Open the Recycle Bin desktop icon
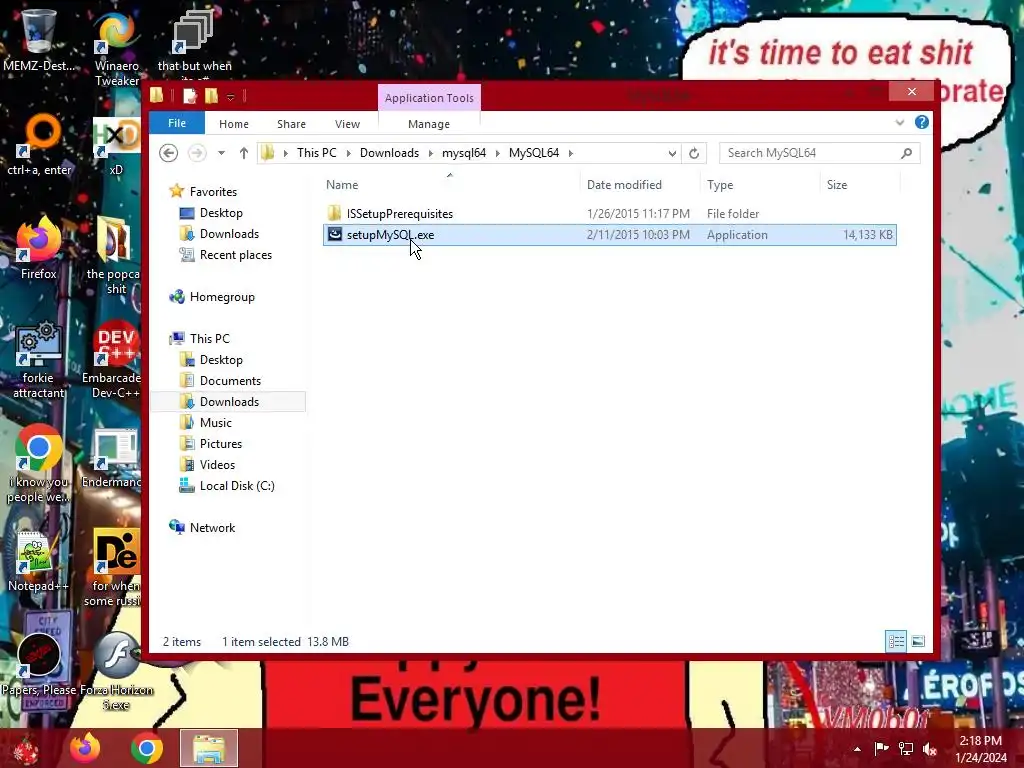Viewport: 1024px width, 768px height. coord(39,39)
